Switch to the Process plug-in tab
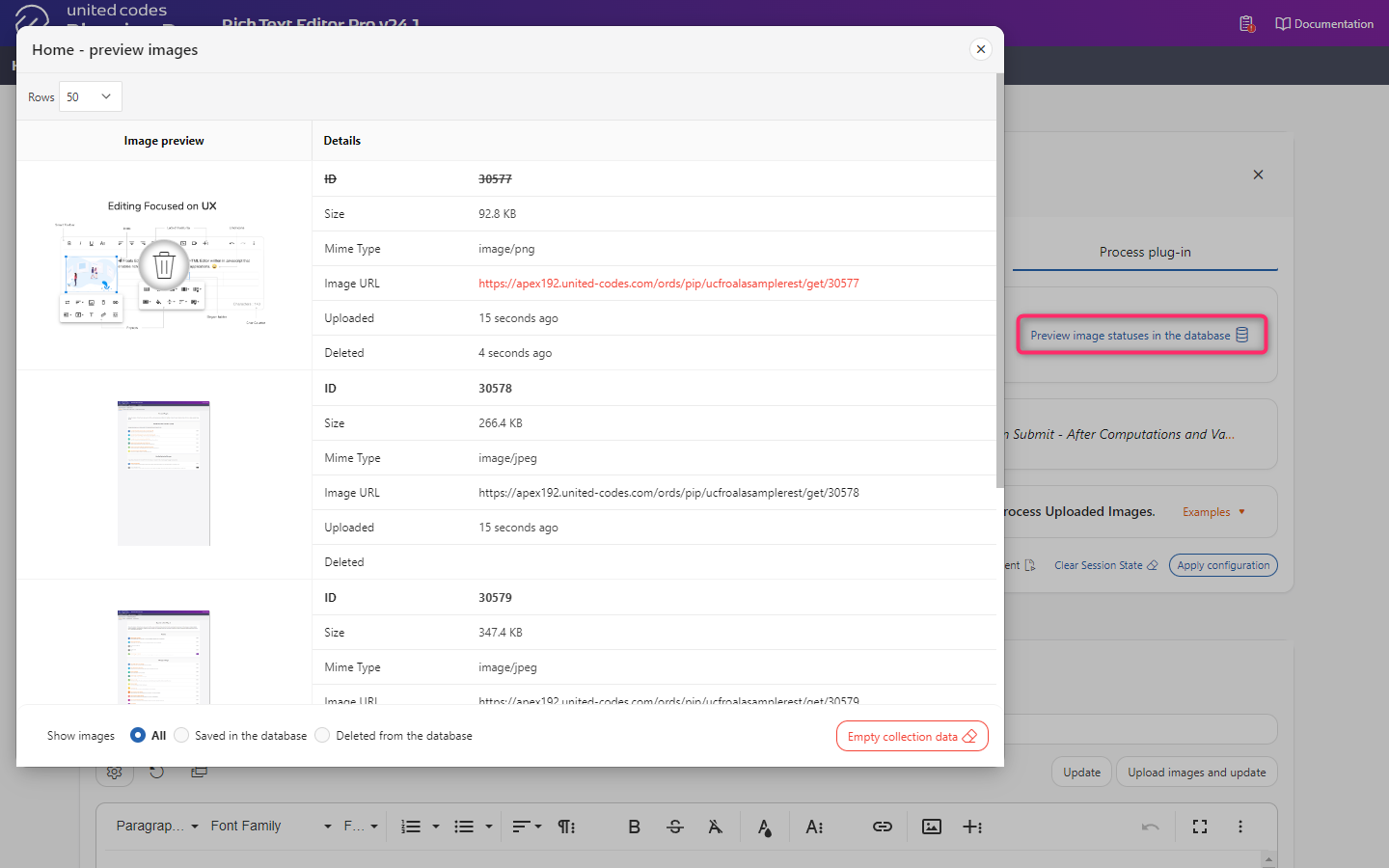The height and width of the screenshot is (868, 1389). (x=1145, y=252)
